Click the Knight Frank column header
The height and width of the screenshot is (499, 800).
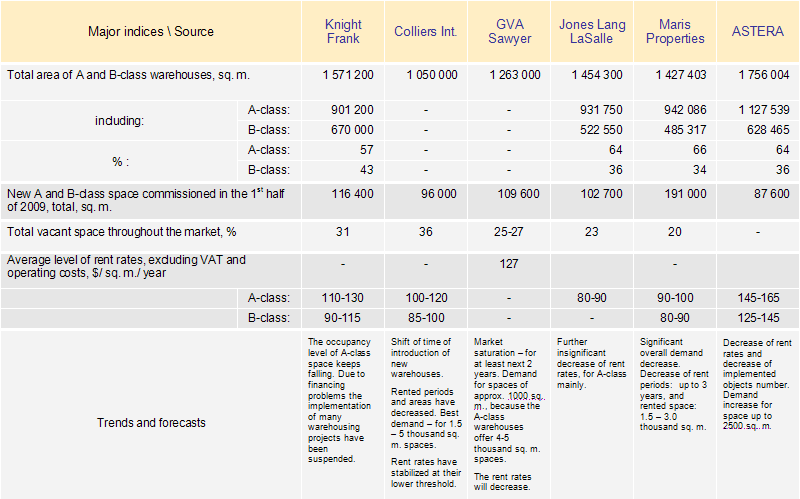click(x=343, y=32)
